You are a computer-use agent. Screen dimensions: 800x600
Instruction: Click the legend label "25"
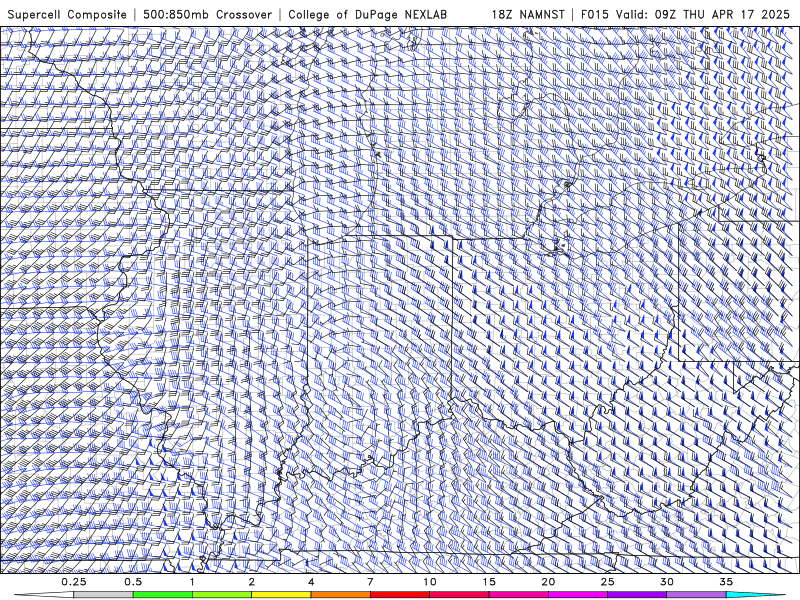pyautogui.click(x=607, y=582)
